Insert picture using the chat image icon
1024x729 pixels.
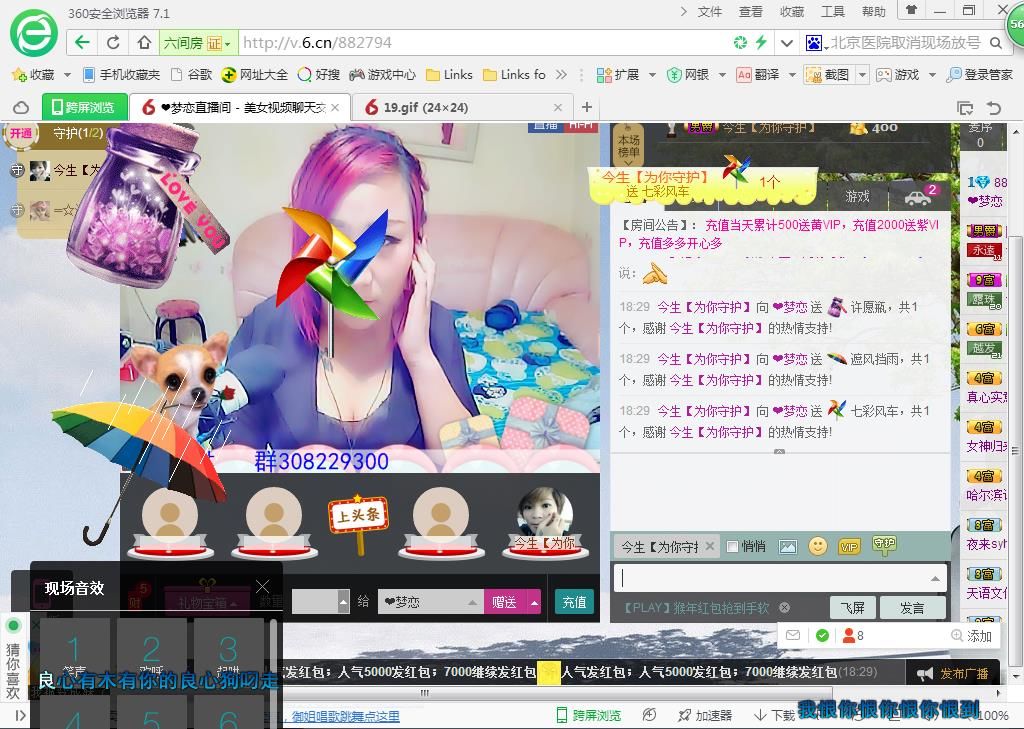point(788,547)
